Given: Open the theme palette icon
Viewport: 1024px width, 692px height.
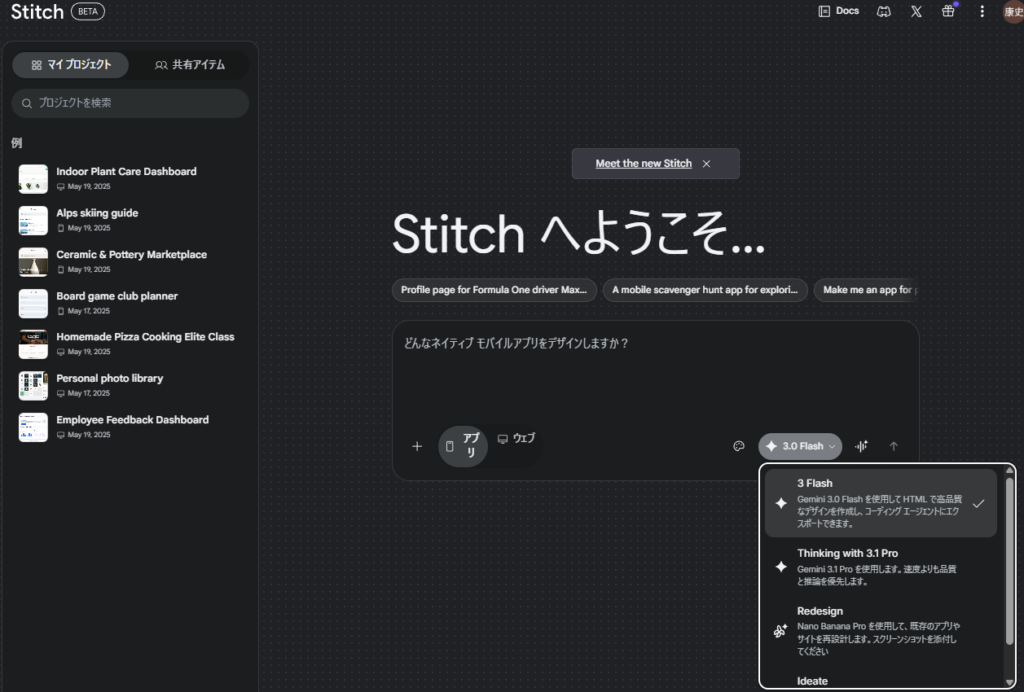Looking at the screenshot, I should [x=739, y=446].
